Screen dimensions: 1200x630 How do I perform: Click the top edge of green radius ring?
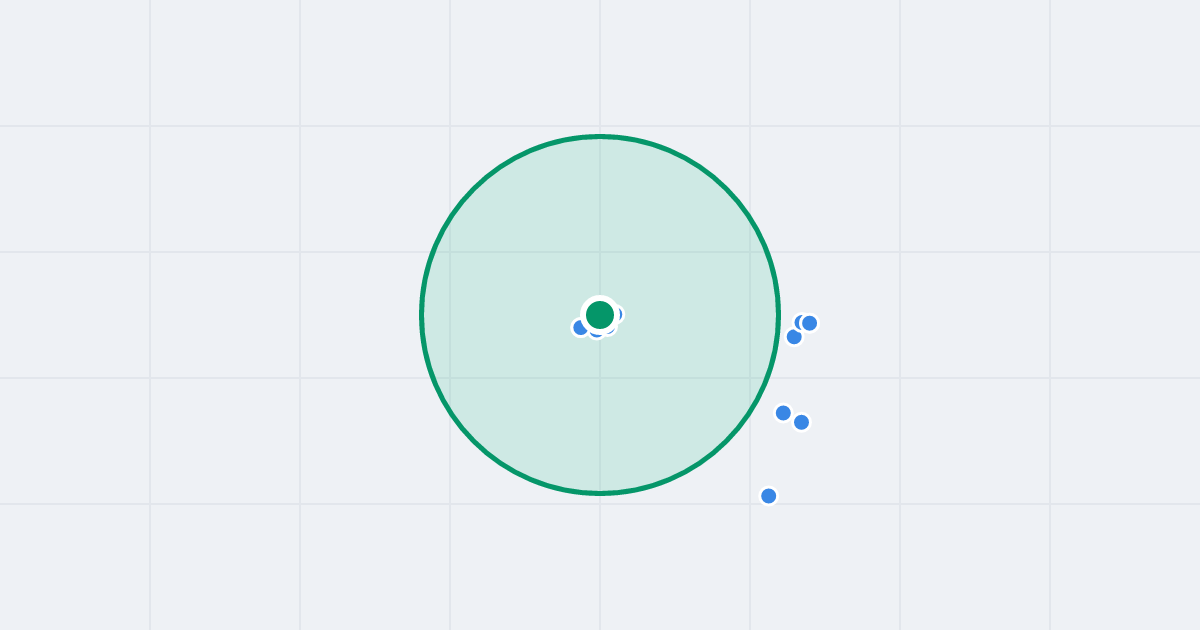click(600, 136)
